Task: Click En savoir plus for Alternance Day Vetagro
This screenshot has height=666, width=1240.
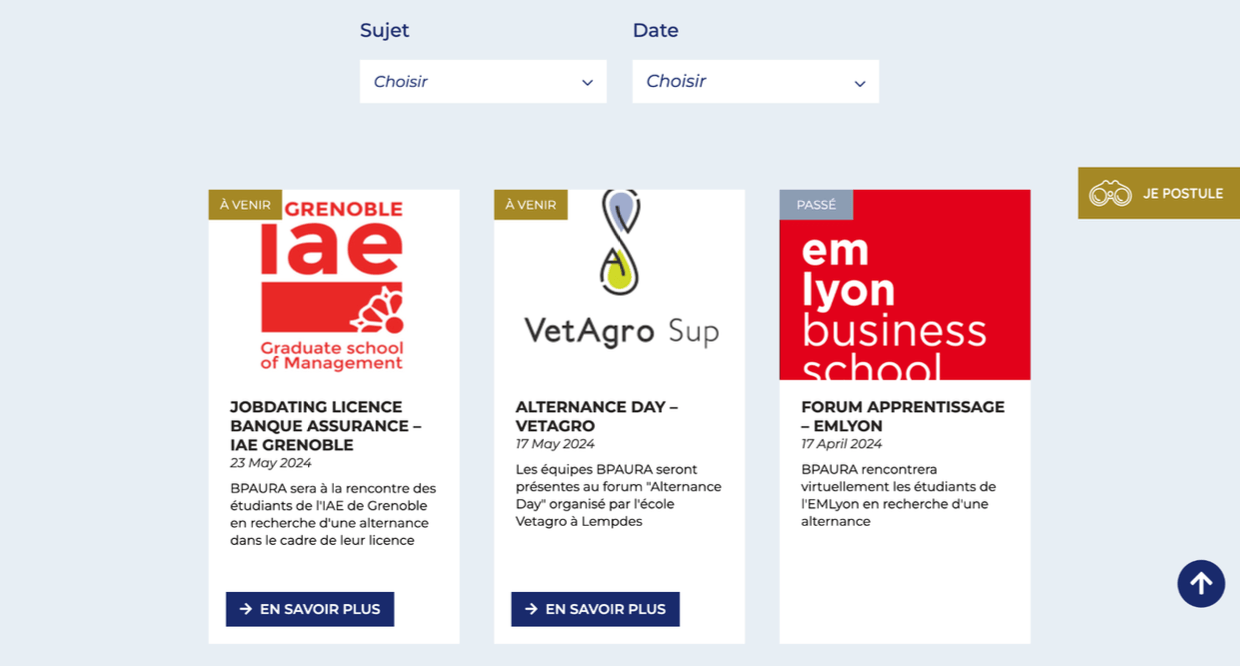Action: pos(595,609)
